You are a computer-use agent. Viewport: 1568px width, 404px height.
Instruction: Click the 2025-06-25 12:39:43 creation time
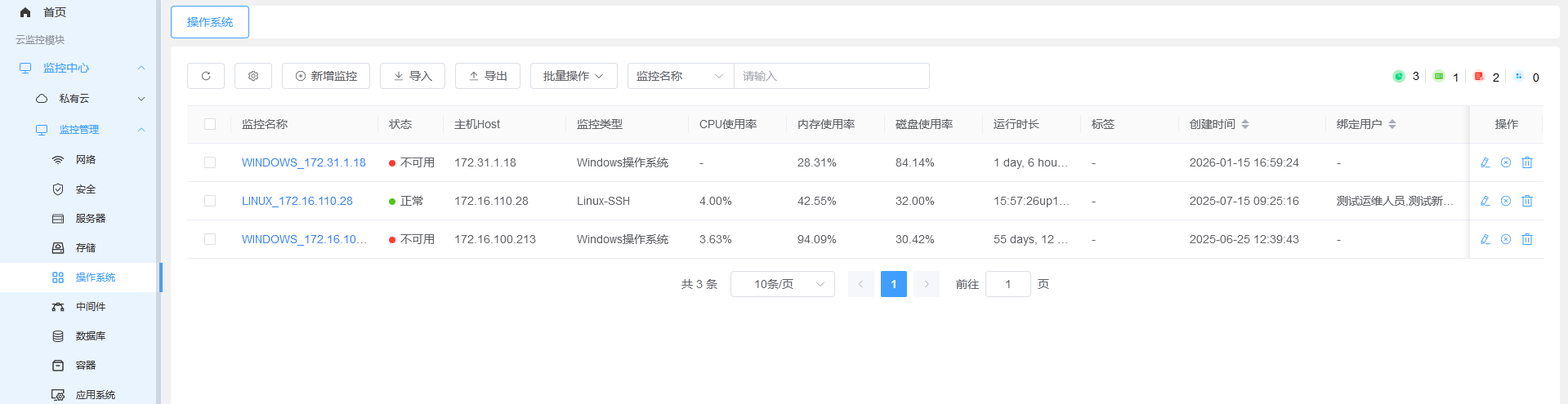coord(1244,239)
